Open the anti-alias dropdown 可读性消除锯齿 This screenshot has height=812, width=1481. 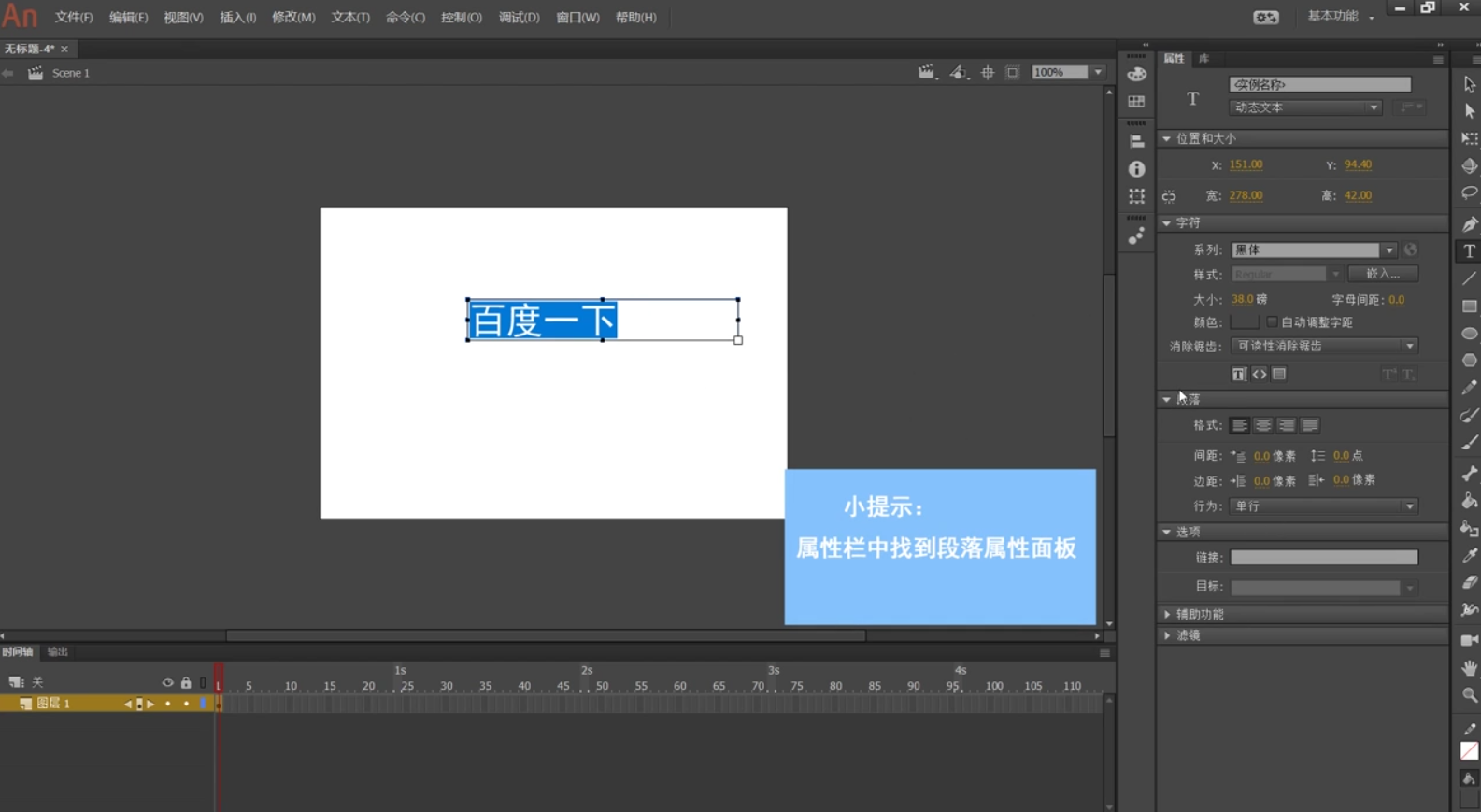point(1324,346)
